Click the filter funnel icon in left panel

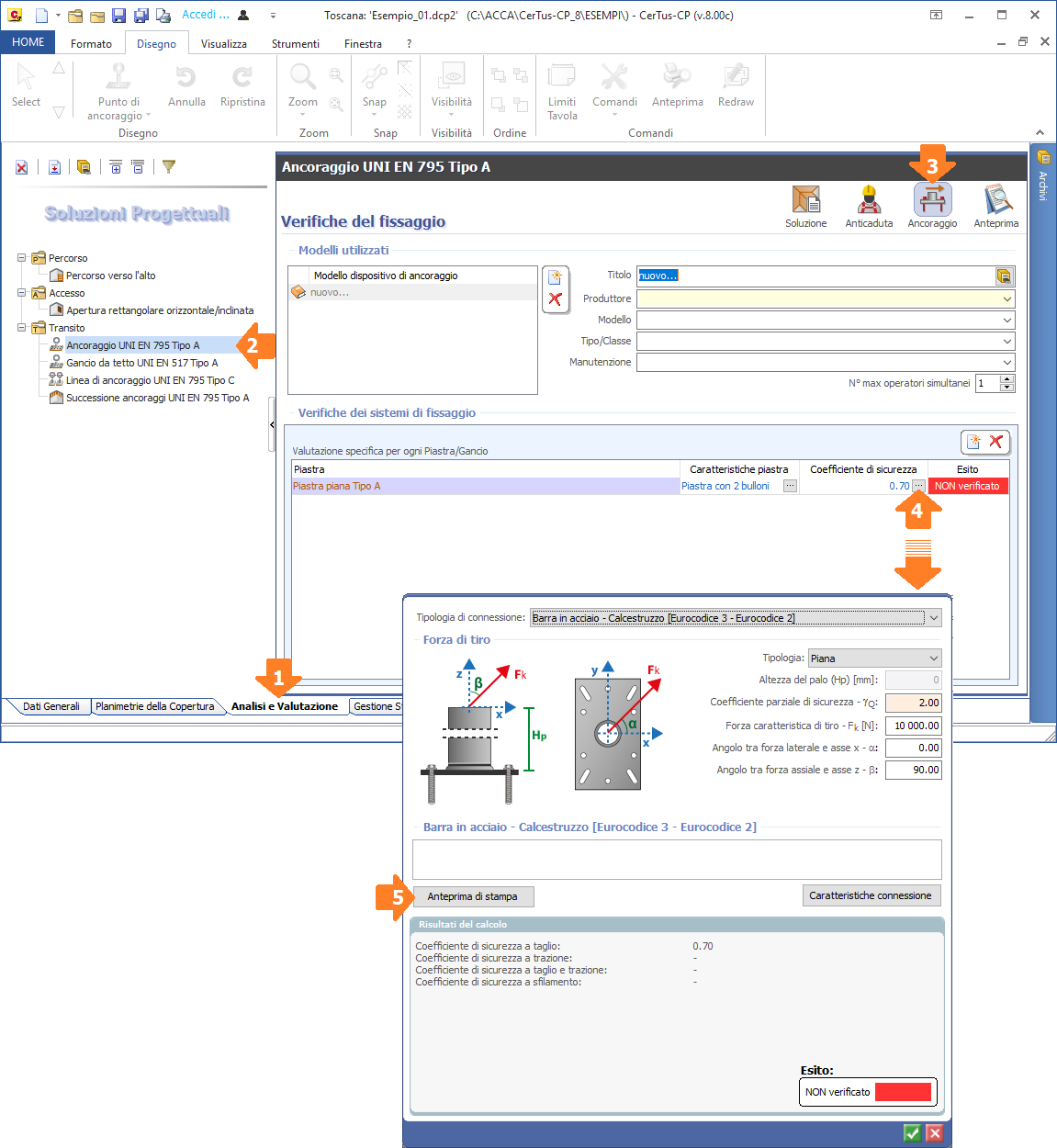[169, 166]
